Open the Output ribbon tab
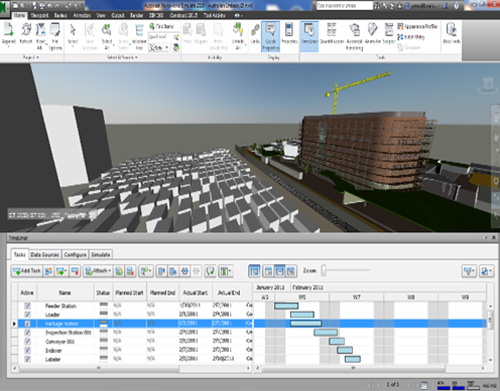 [118, 15]
